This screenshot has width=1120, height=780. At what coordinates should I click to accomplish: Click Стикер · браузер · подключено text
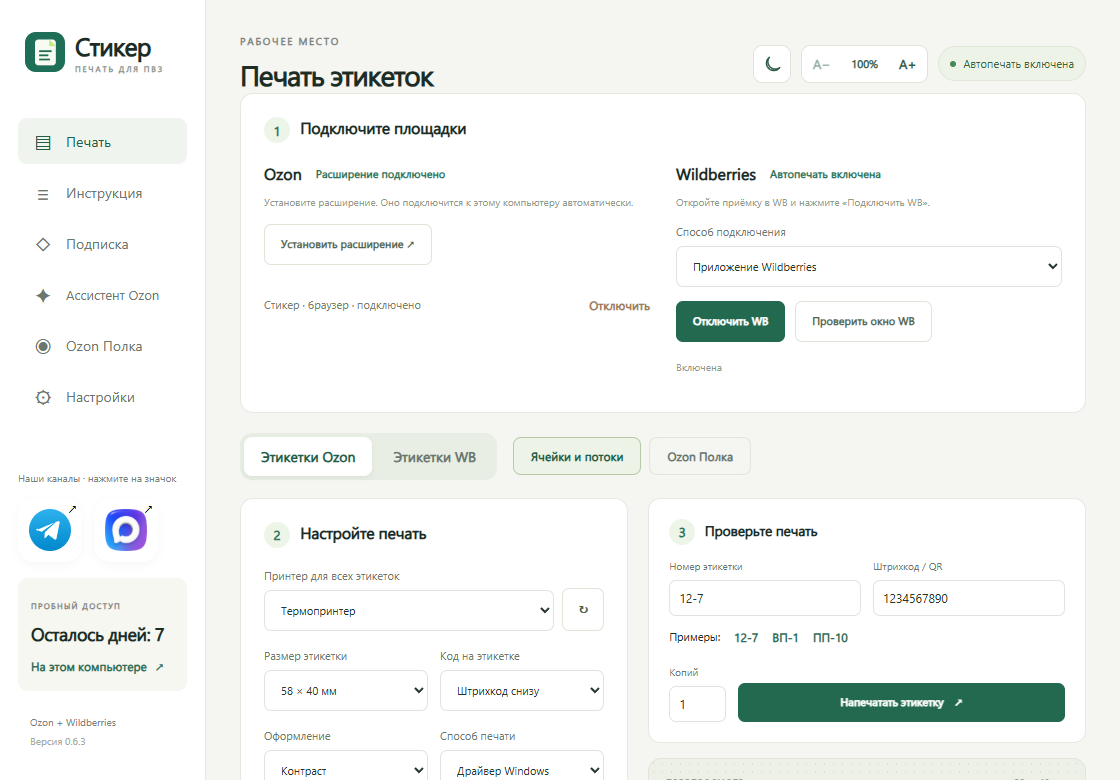pos(342,305)
